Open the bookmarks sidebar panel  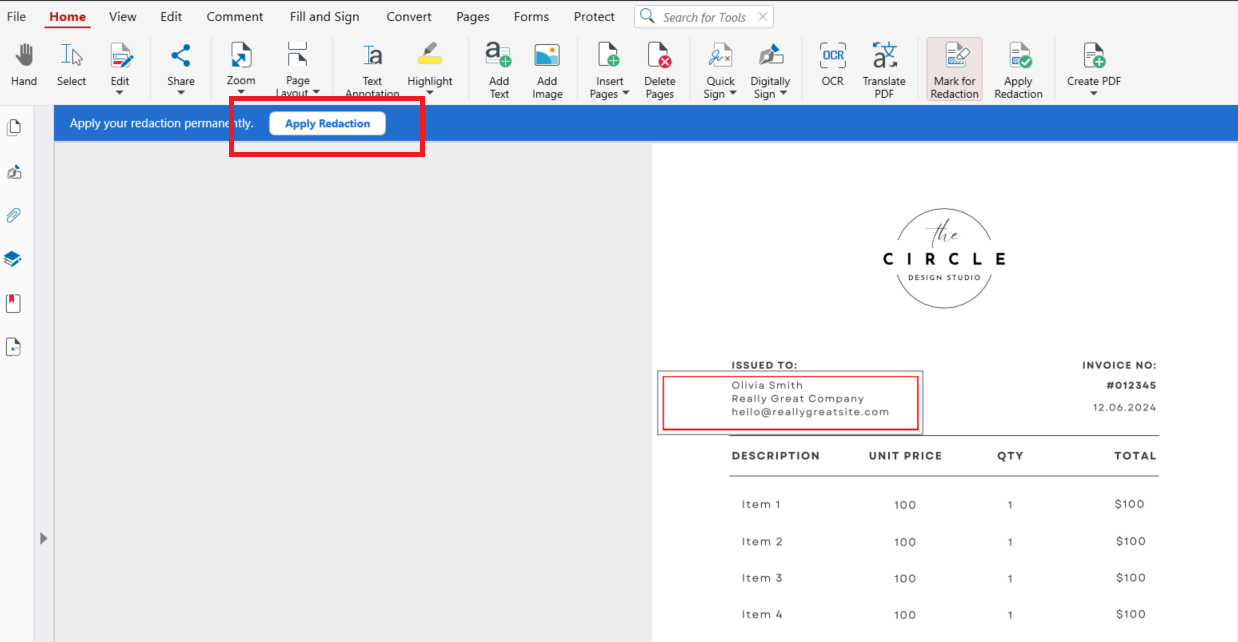click(x=14, y=303)
